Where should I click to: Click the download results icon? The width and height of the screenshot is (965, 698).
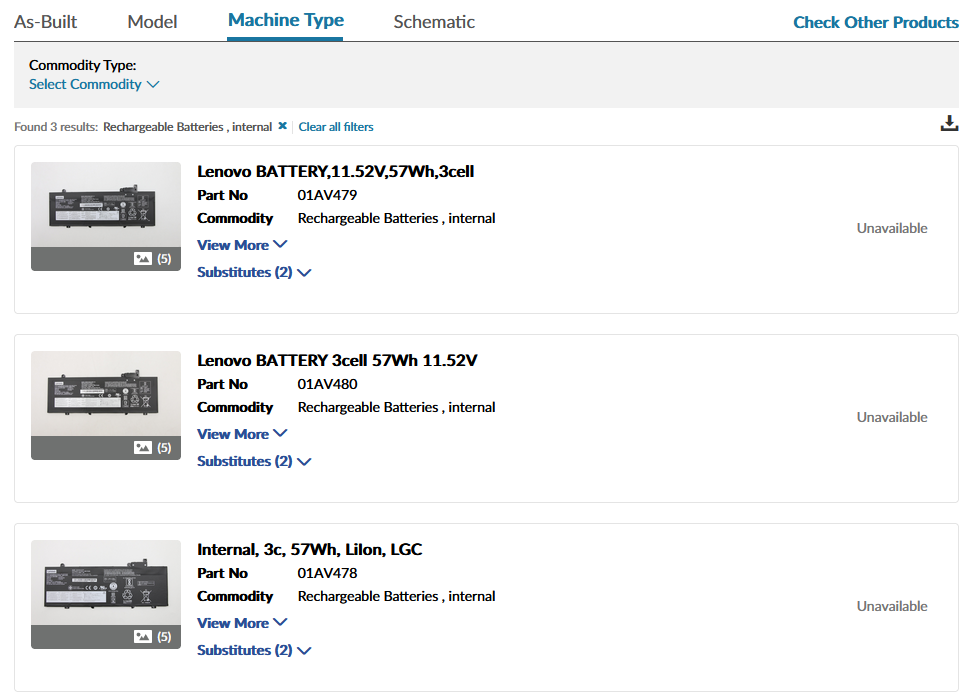pos(948,124)
